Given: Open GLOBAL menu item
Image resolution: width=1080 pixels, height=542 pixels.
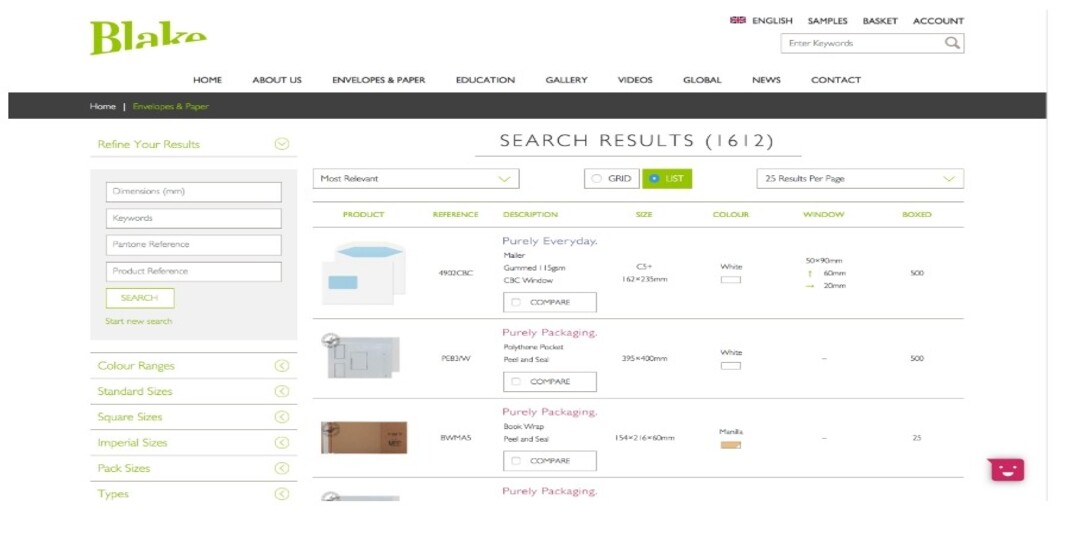Looking at the screenshot, I should click(x=702, y=80).
